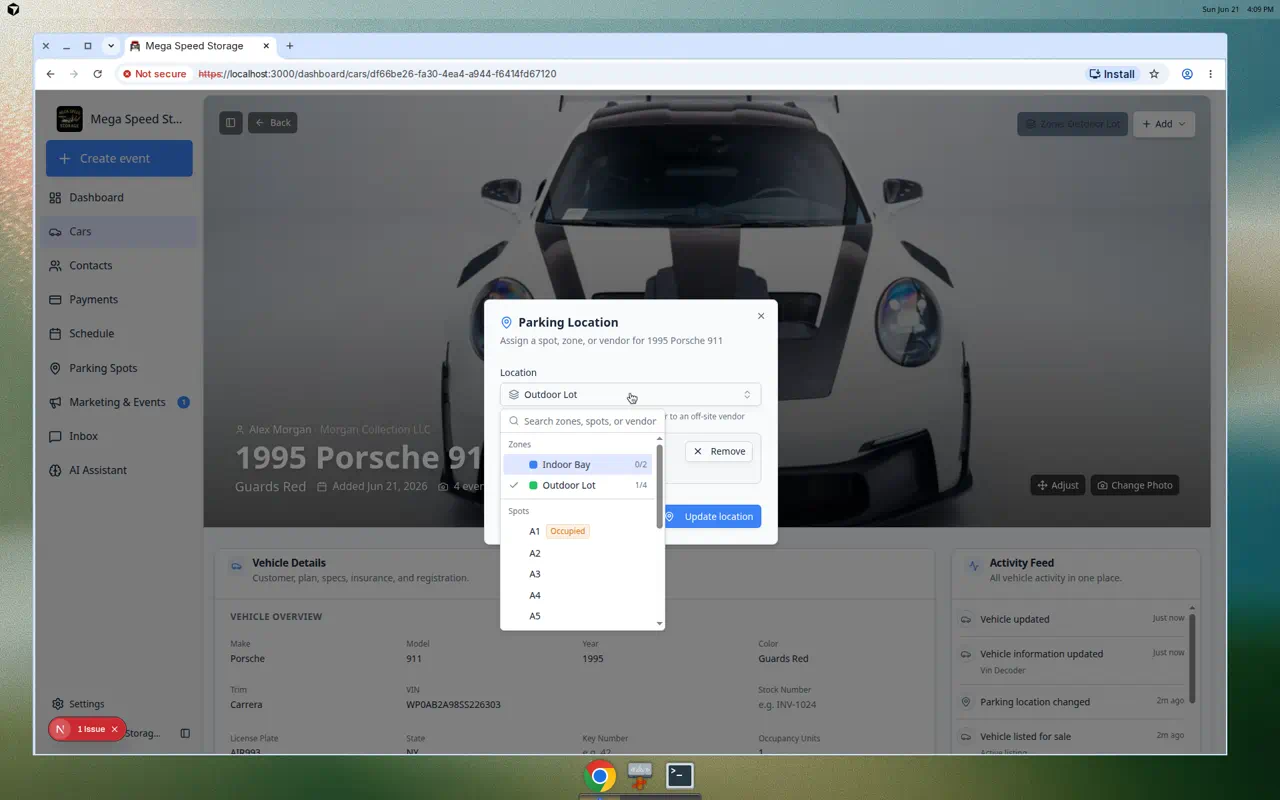Click the Dashboard grid icon in sidebar
Screen dimensions: 1280x800
[55, 198]
